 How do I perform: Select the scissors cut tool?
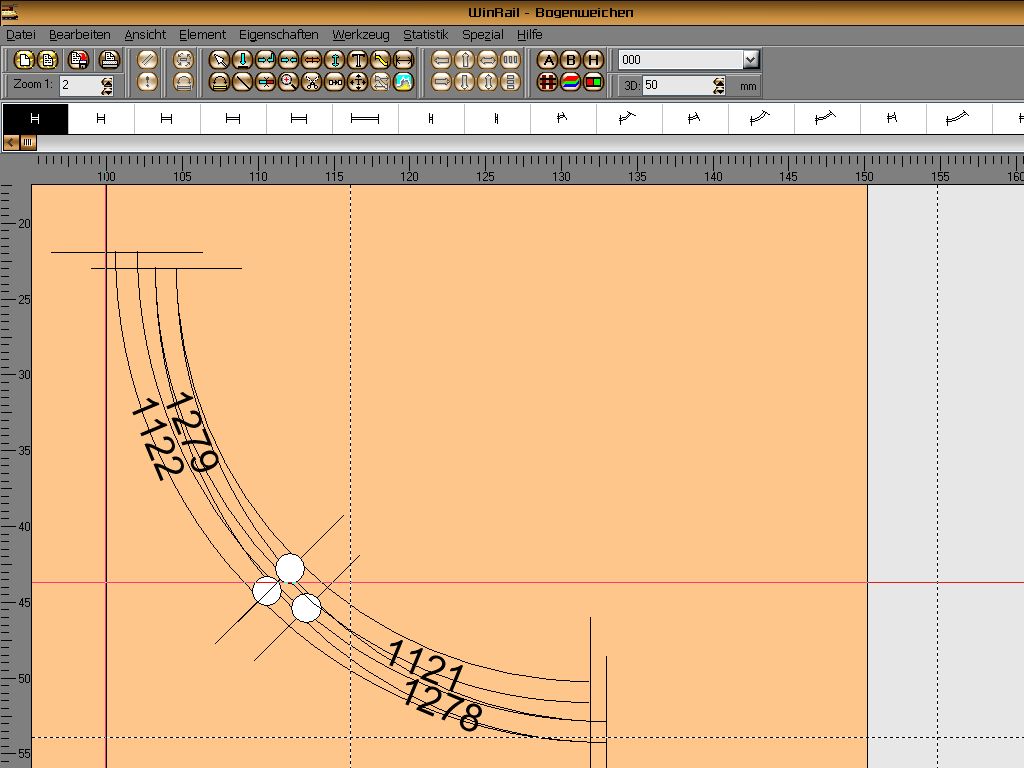pos(312,83)
